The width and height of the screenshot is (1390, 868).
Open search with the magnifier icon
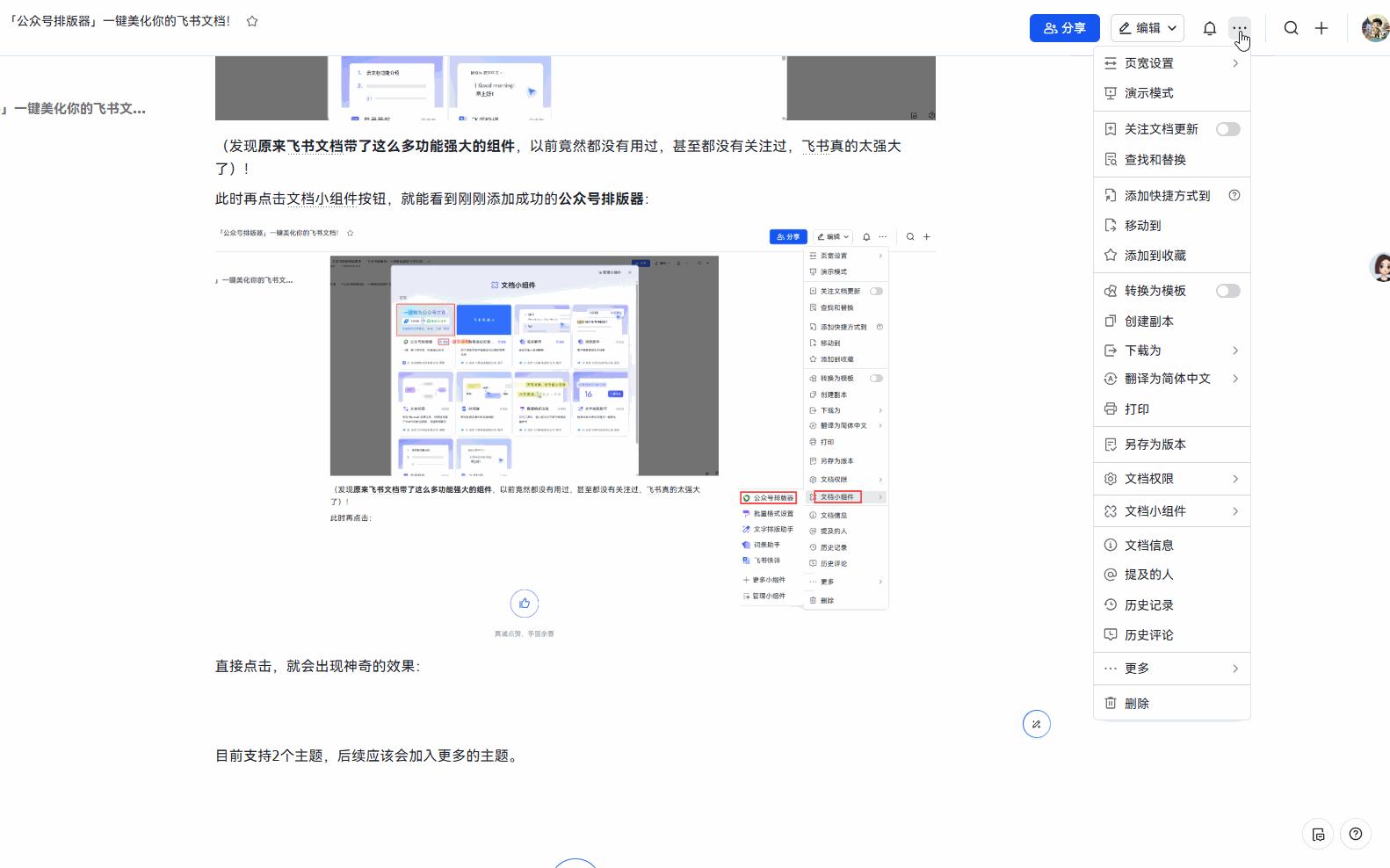click(x=1291, y=28)
